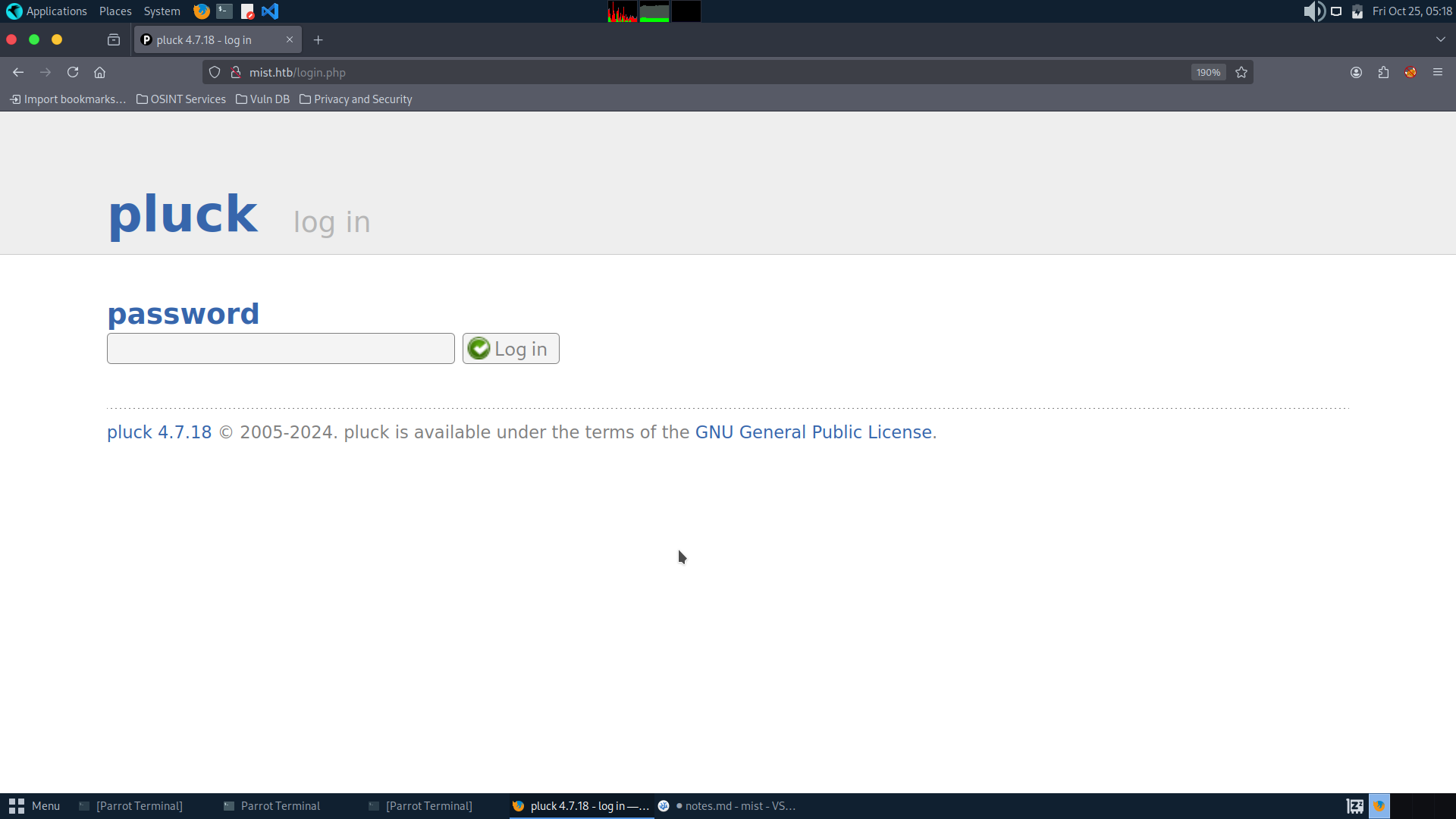1456x819 pixels.
Task: Click the tracking protection shield icon
Action: coord(215,72)
